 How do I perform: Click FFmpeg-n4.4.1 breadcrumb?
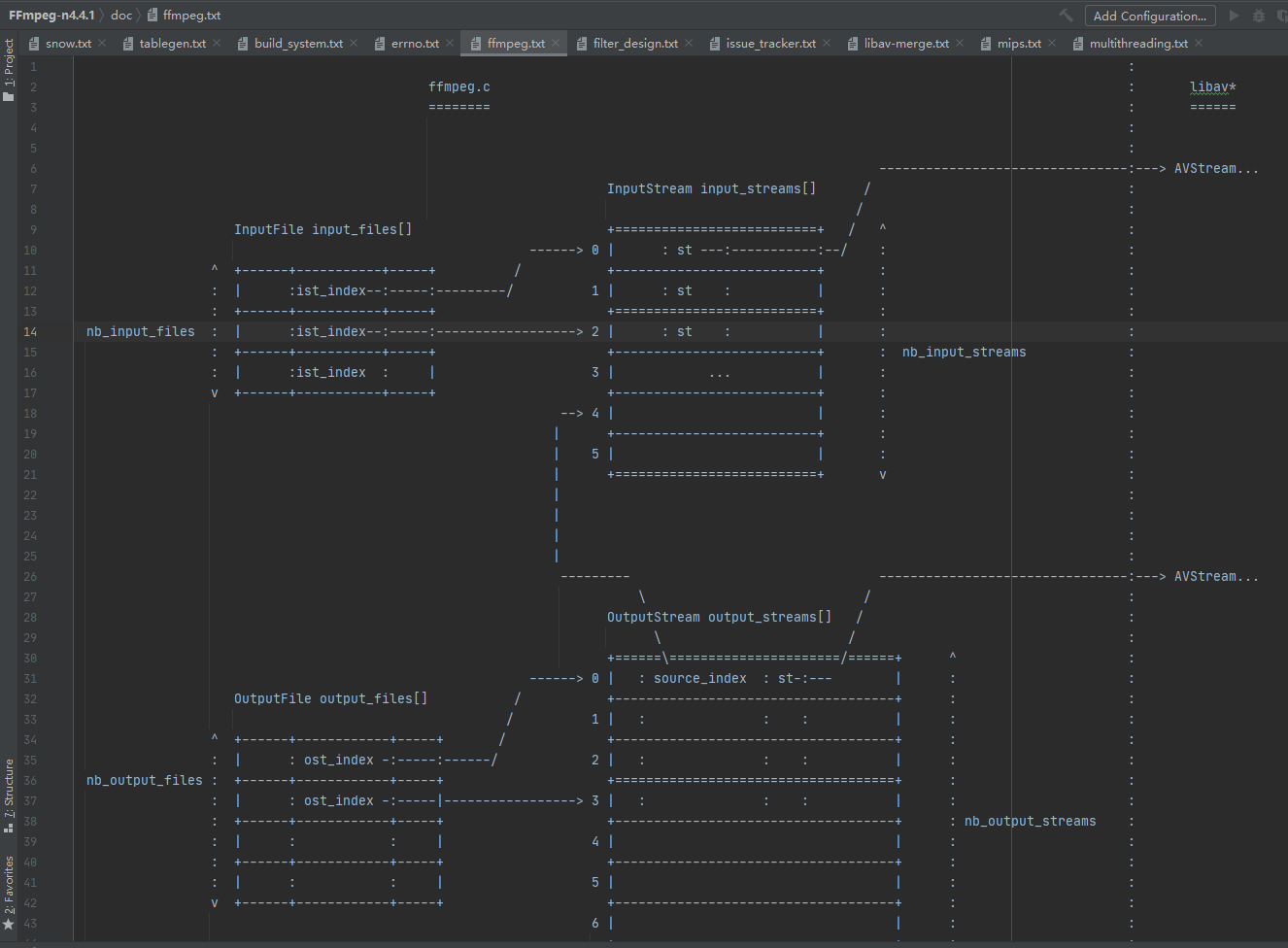point(51,16)
